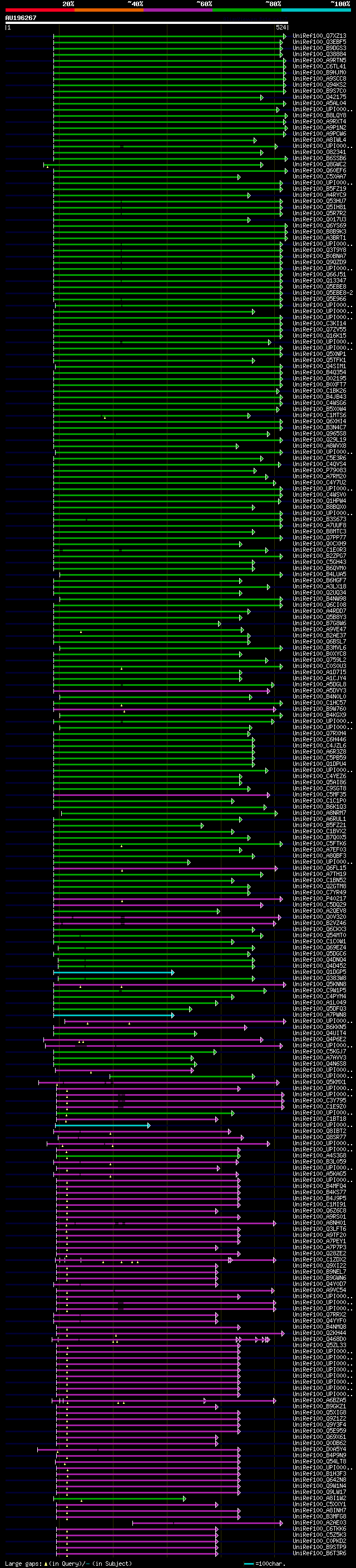356x1568 pixels.
Task: Select UniRef100_A9RXT4 label
Action: [319, 121]
